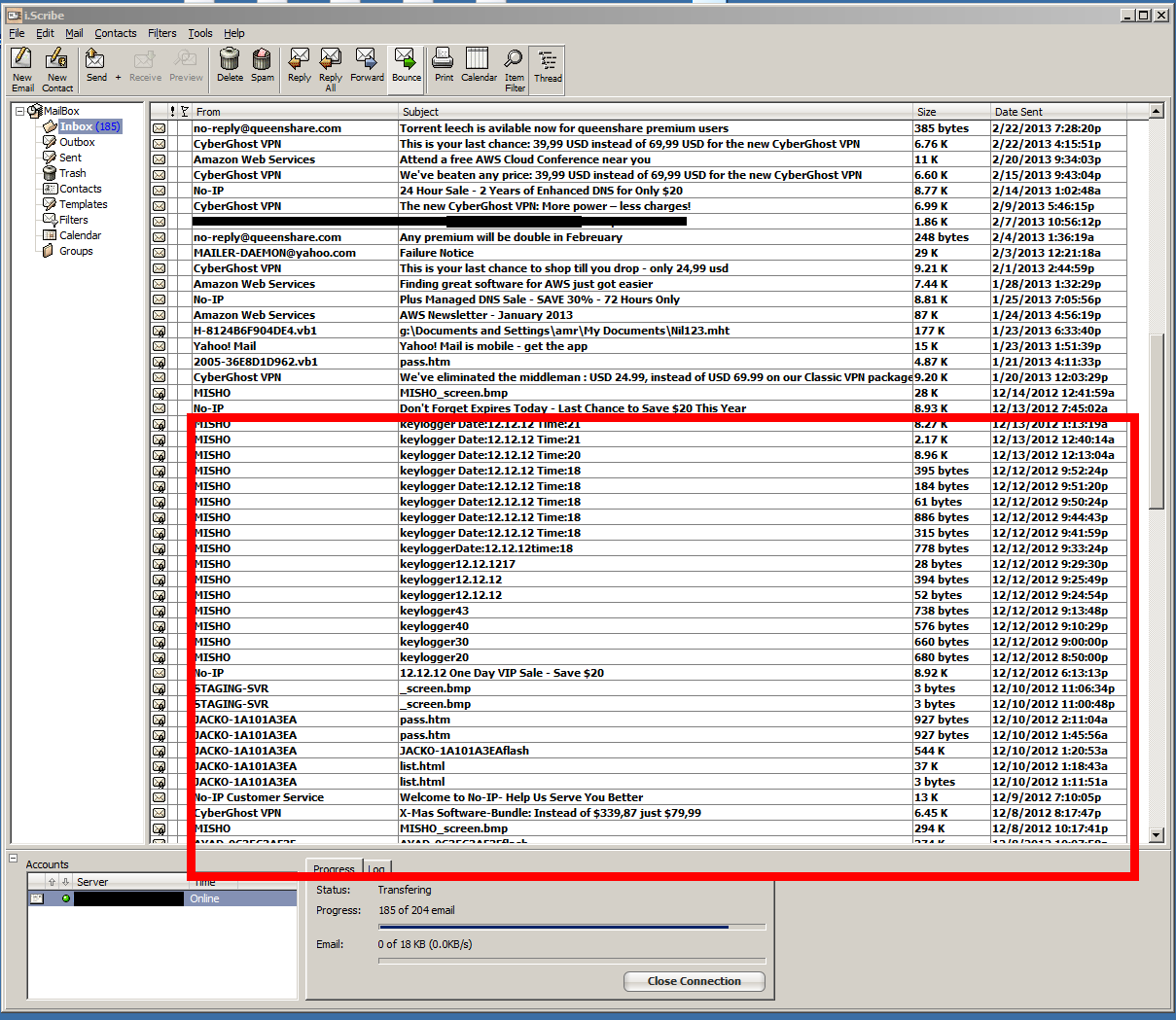Toggle the Bounce toolbar button
Screen dimensions: 1176x1020
click(x=407, y=66)
